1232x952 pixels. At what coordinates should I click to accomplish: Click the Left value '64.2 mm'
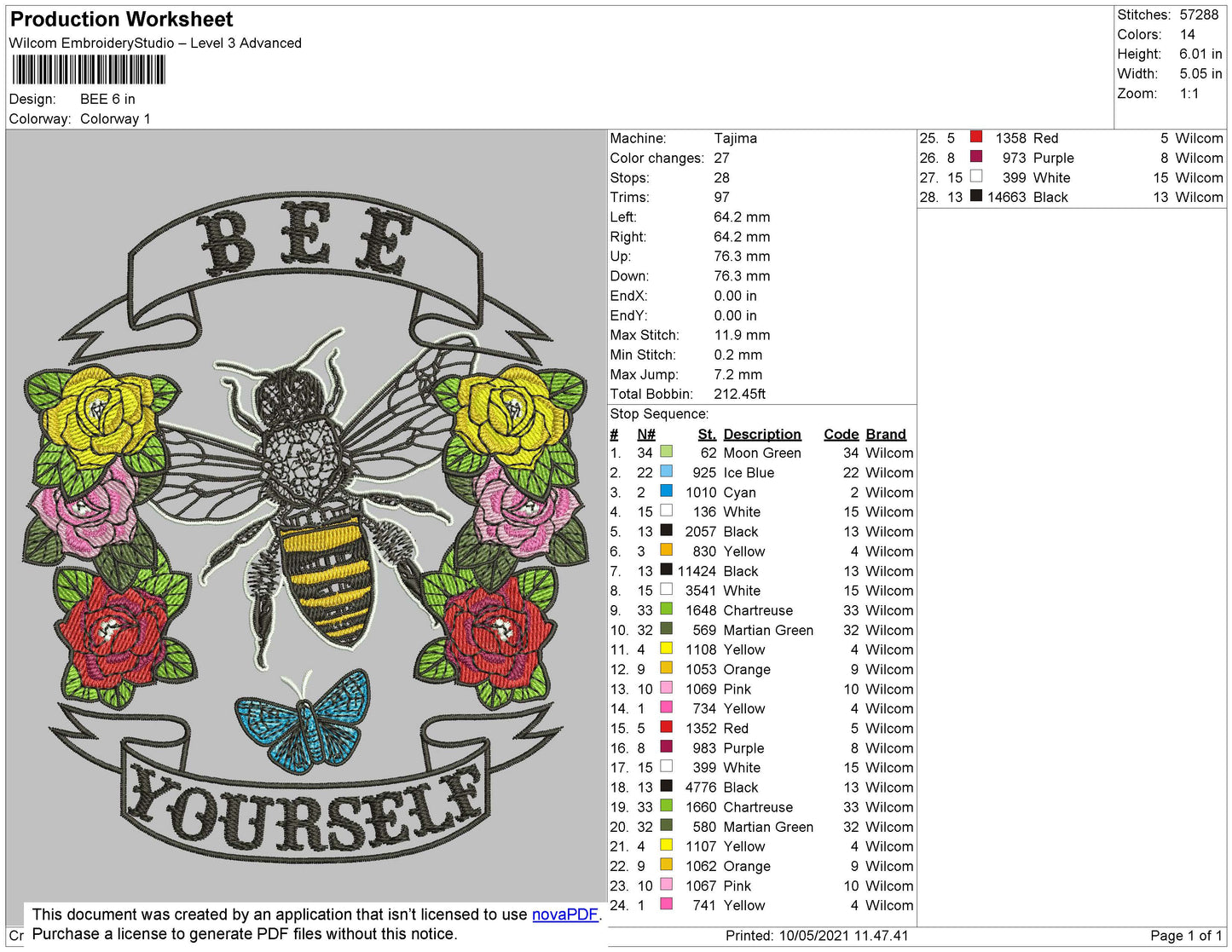(x=742, y=216)
